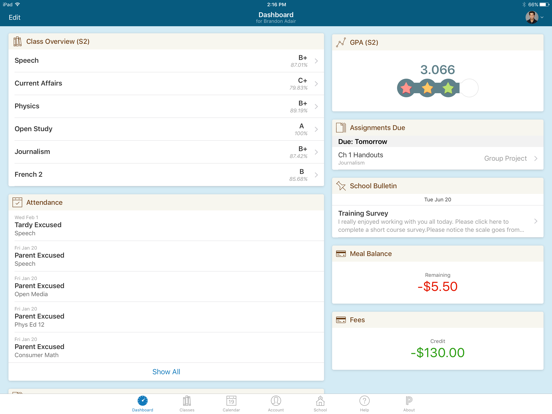Open the Help tab icon

click(364, 401)
